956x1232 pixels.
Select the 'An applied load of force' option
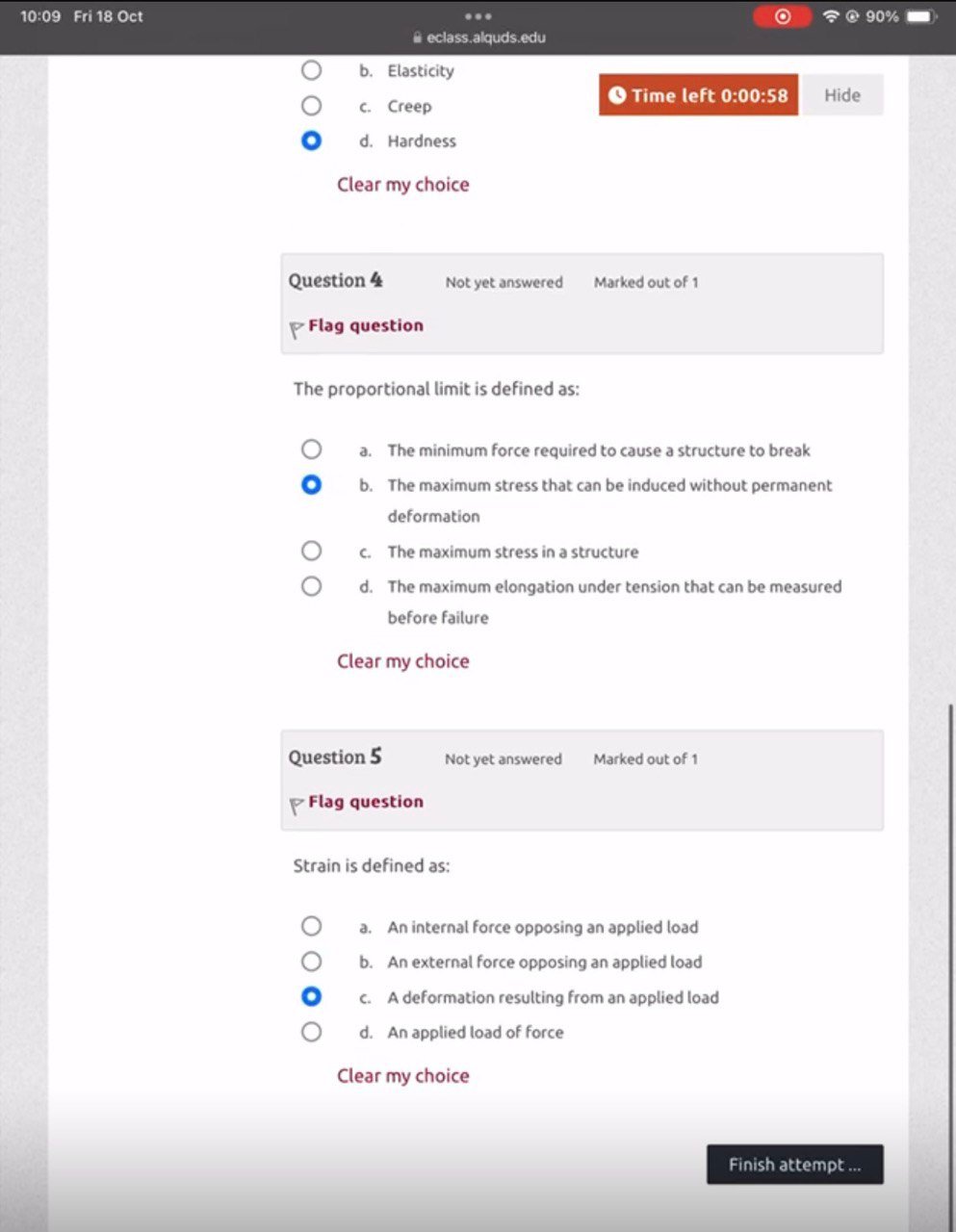click(x=311, y=1032)
